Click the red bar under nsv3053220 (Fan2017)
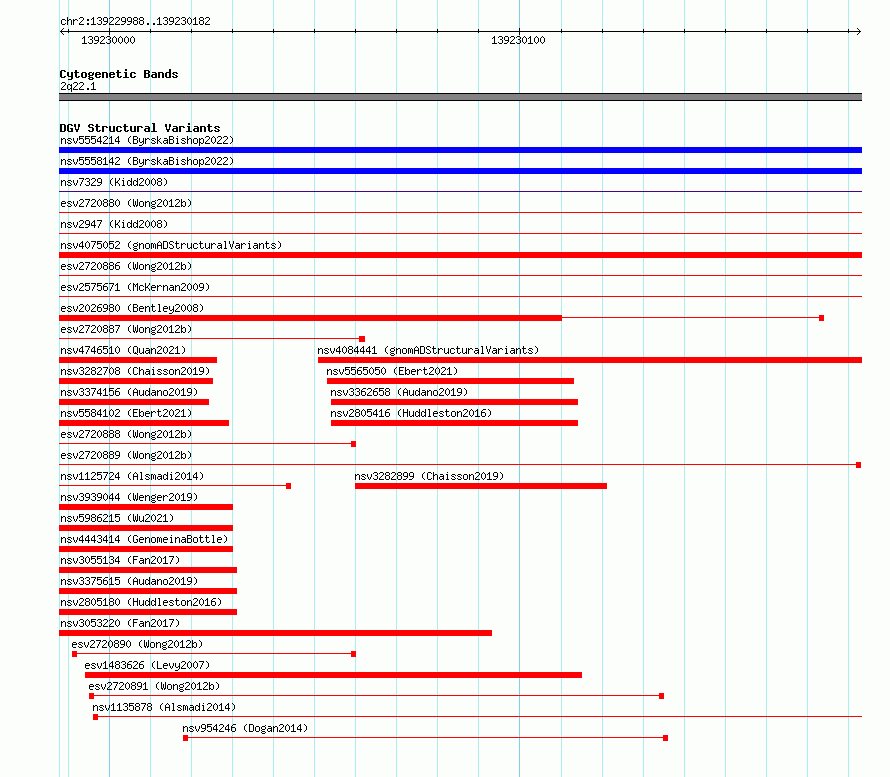 click(x=275, y=633)
